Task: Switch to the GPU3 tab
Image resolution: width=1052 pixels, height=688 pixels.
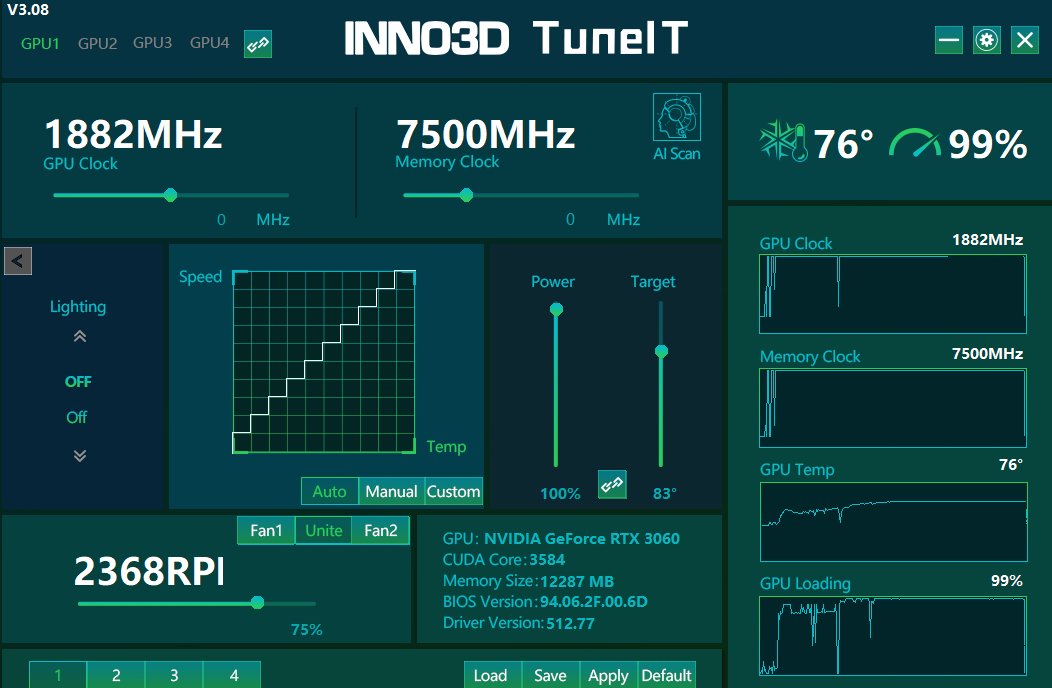Action: click(x=152, y=43)
